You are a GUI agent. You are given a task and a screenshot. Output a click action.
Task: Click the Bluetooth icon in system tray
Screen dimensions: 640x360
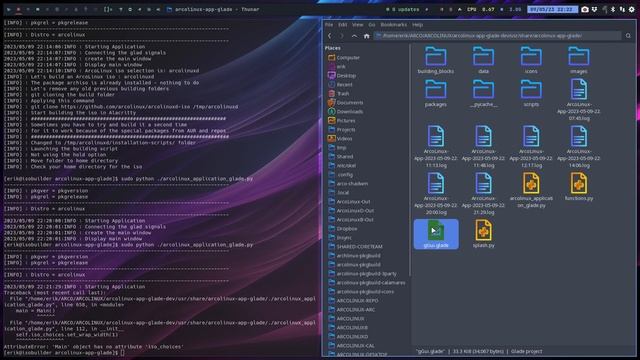613,9
